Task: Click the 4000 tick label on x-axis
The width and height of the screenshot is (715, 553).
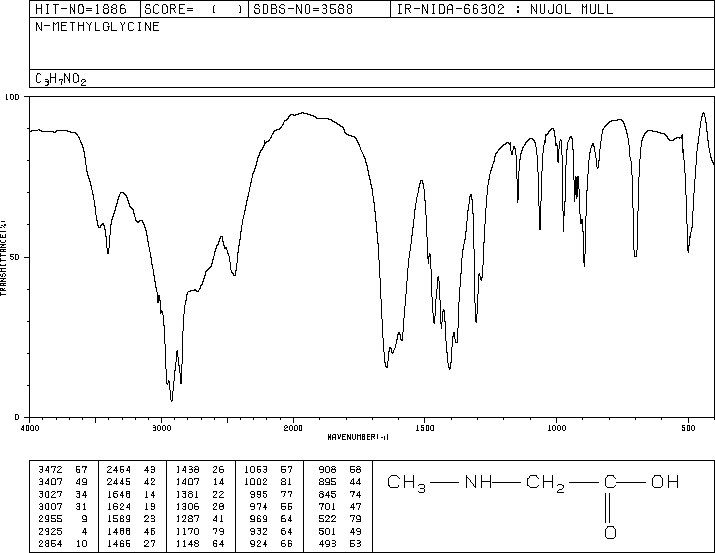Action: (30, 428)
